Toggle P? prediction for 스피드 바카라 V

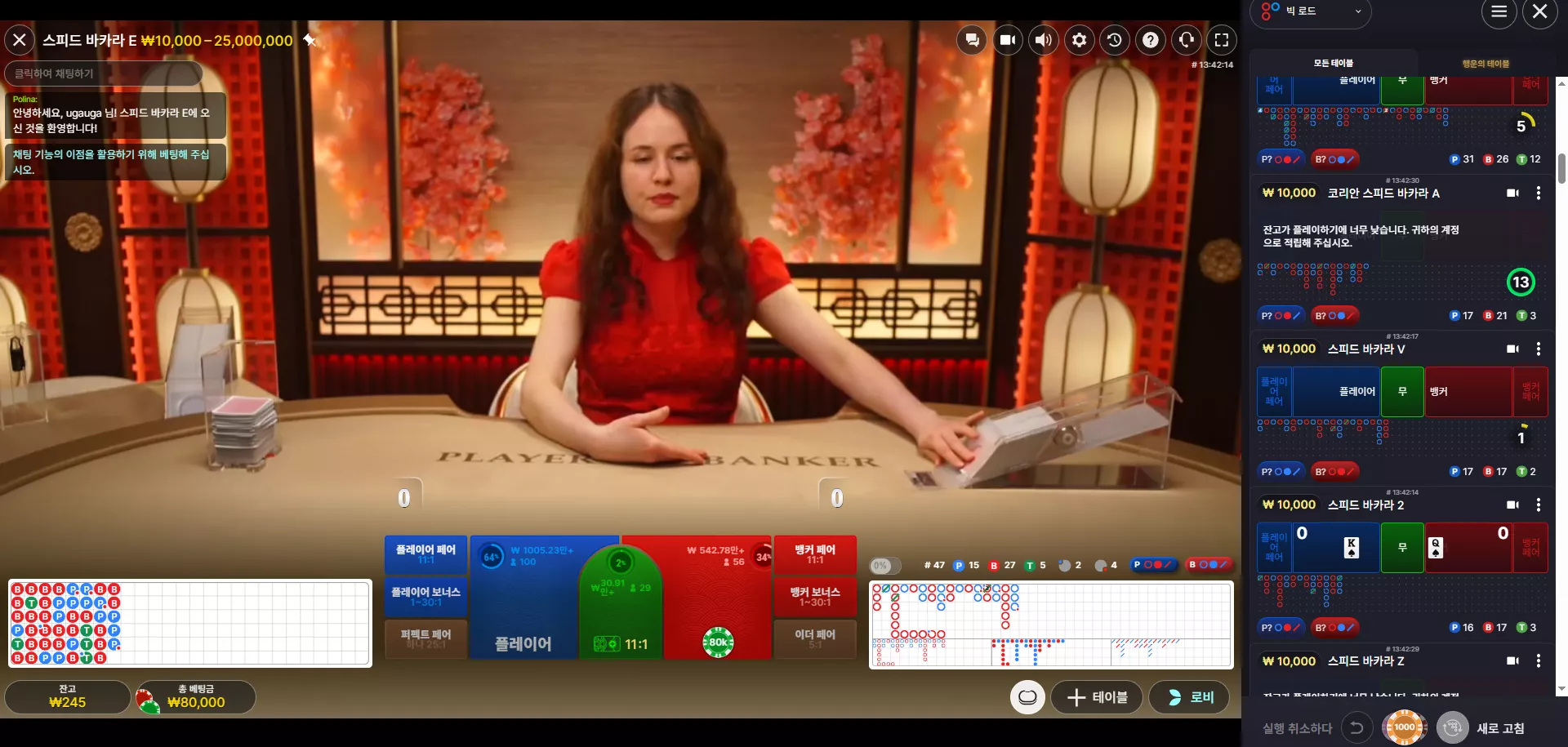point(1281,472)
